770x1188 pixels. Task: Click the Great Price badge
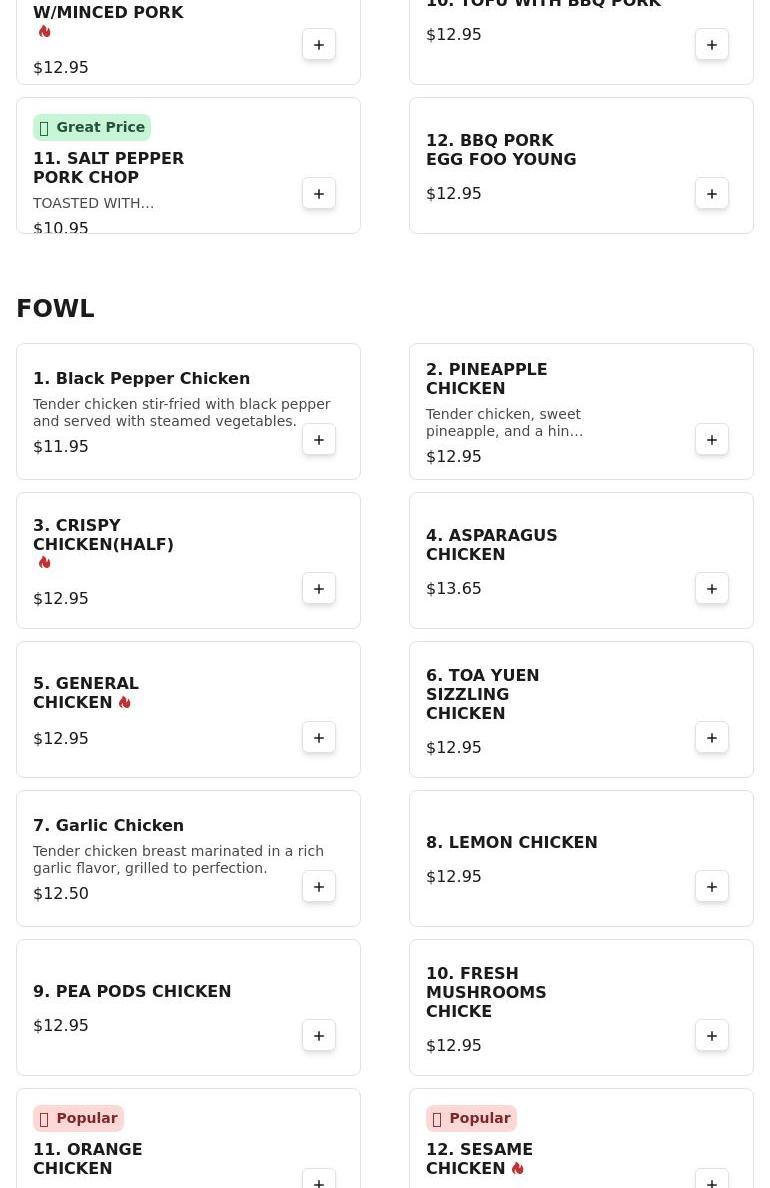[92, 127]
